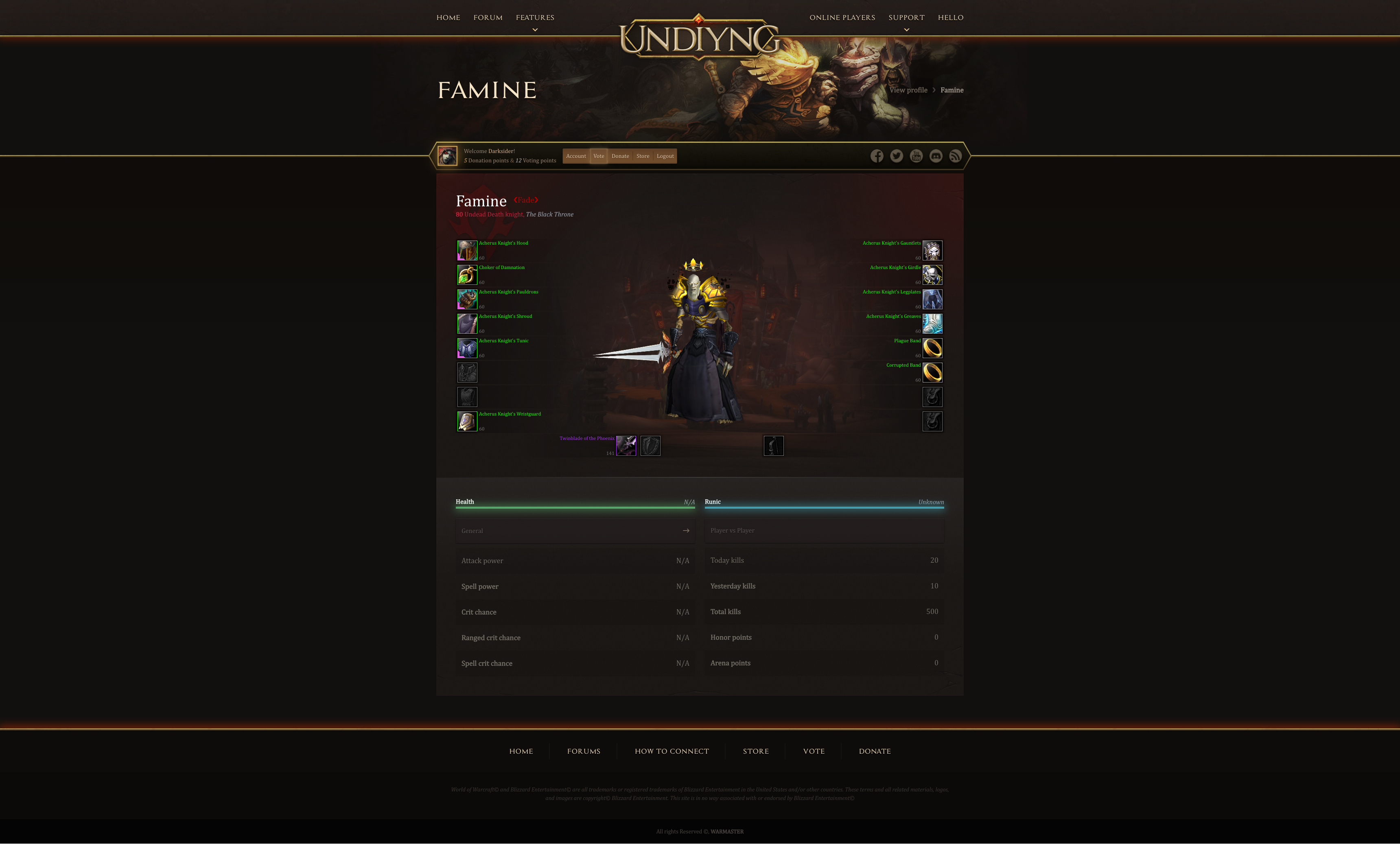Image resolution: width=1400 pixels, height=844 pixels.
Task: Open the Account tab
Action: click(x=576, y=156)
